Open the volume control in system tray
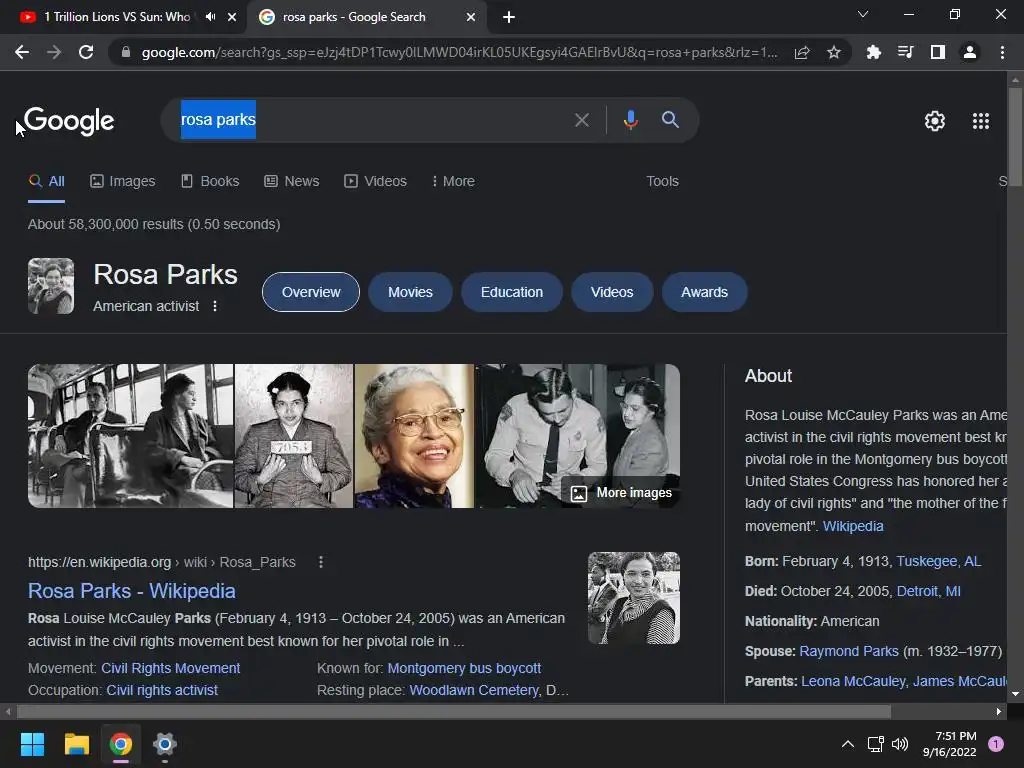The height and width of the screenshot is (768, 1024). click(900, 744)
